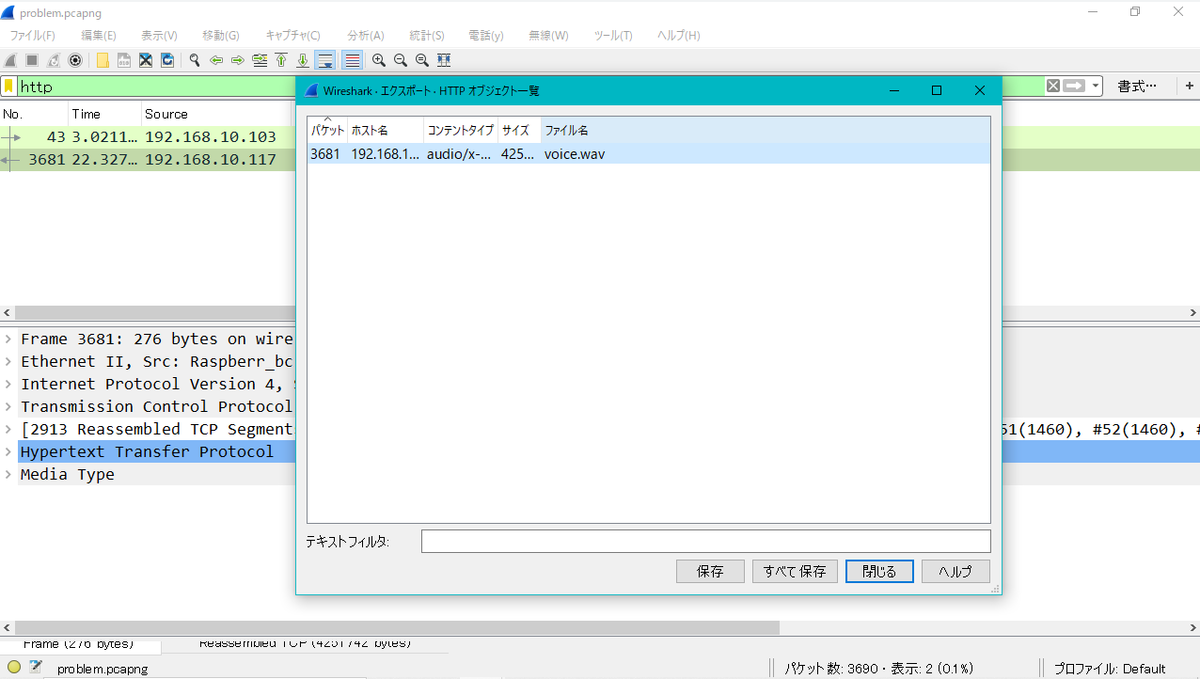Open the 表示(V) menu
The image size is (1200, 679).
159,35
